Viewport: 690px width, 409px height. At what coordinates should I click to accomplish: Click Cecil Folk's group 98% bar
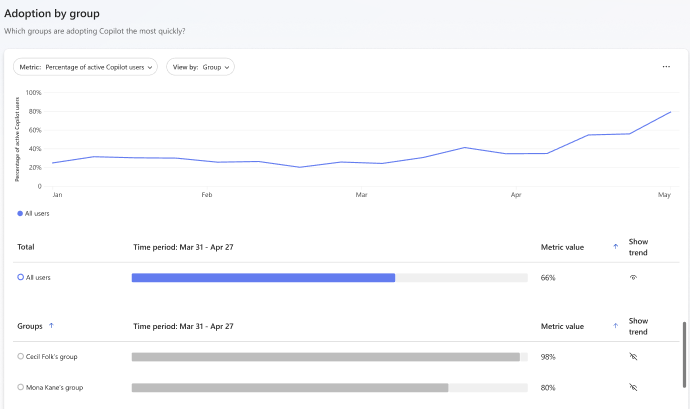325,357
